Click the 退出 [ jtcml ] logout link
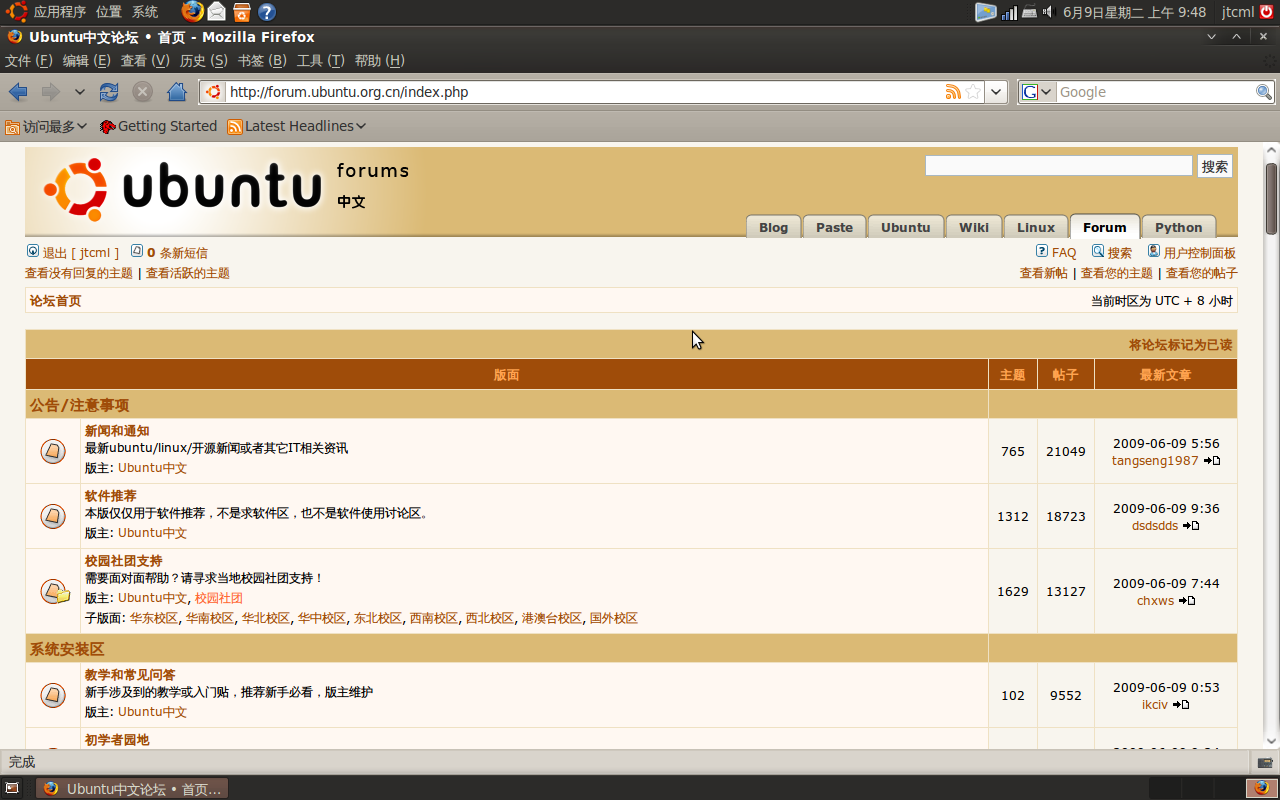 click(x=80, y=253)
